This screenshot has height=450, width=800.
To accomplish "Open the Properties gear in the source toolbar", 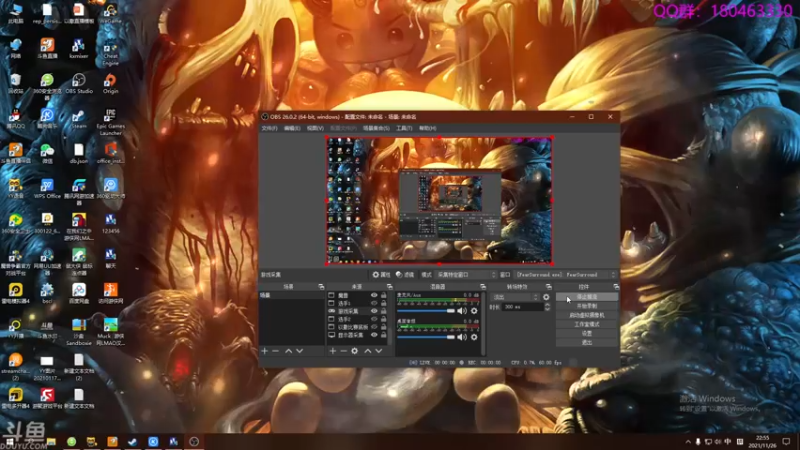I will [x=381, y=274].
